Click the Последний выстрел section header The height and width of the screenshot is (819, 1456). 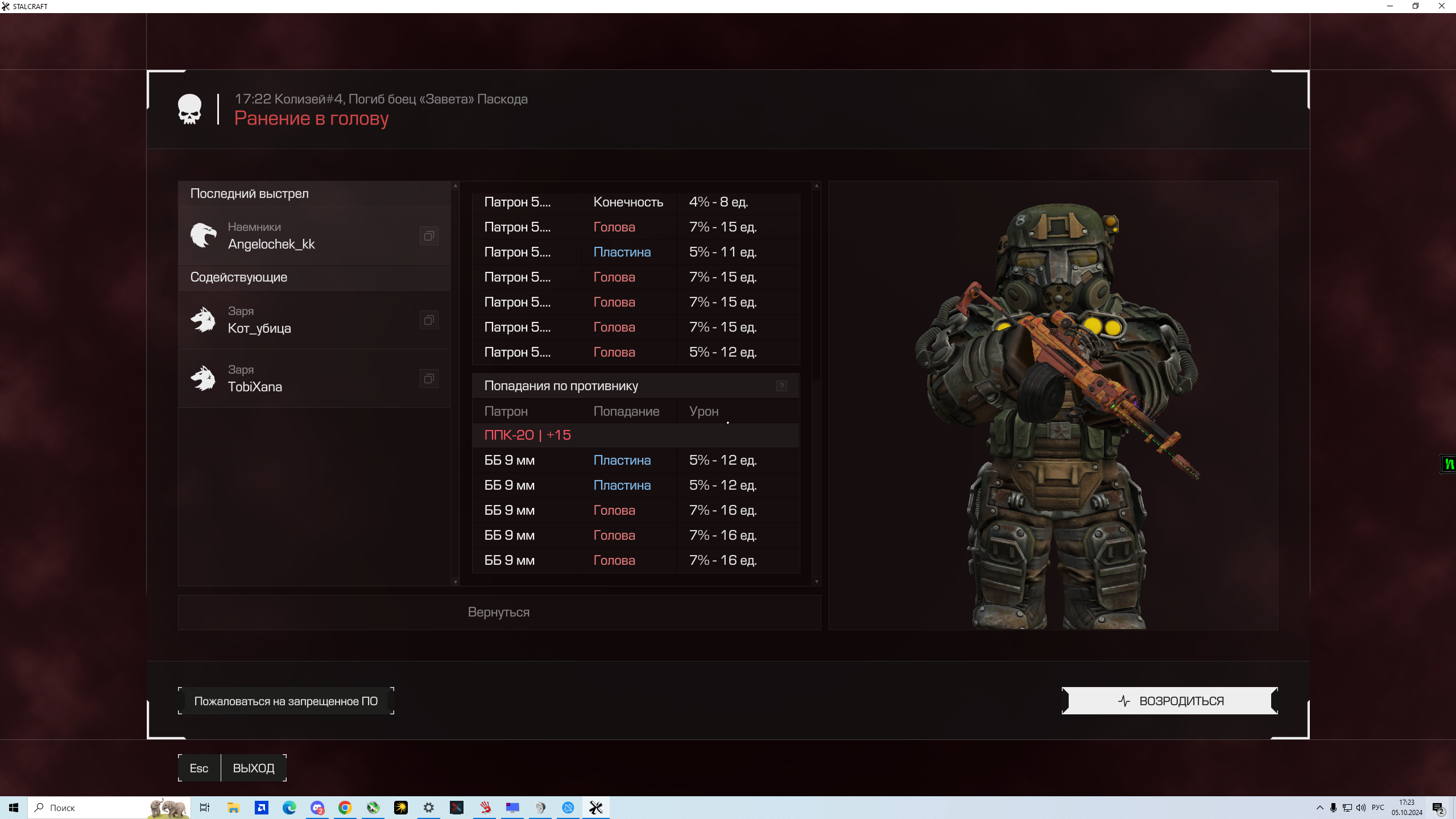point(315,193)
